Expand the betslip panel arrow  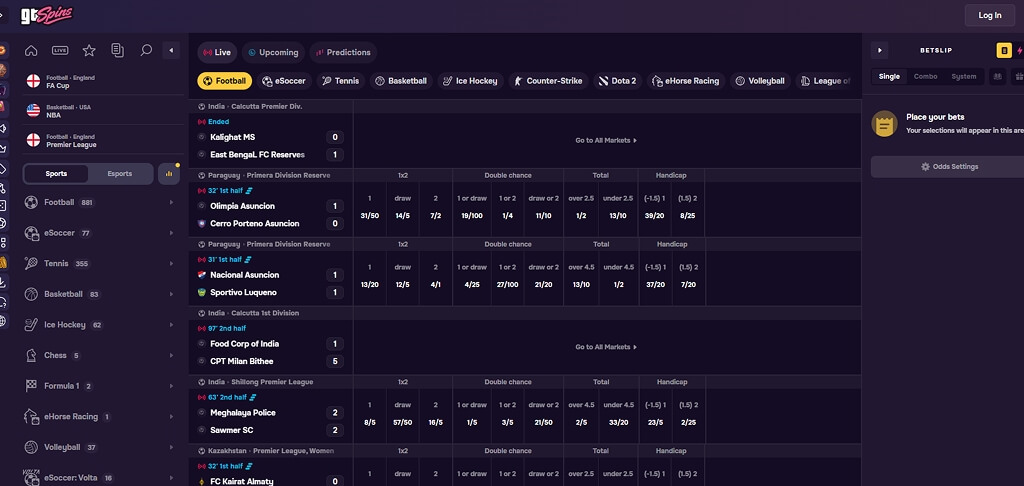point(879,50)
